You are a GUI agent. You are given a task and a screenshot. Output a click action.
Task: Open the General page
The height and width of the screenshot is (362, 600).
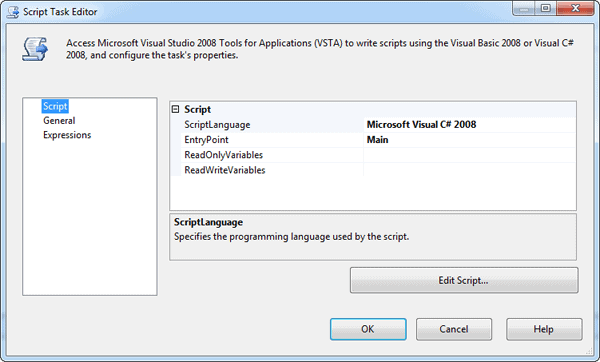click(x=59, y=121)
